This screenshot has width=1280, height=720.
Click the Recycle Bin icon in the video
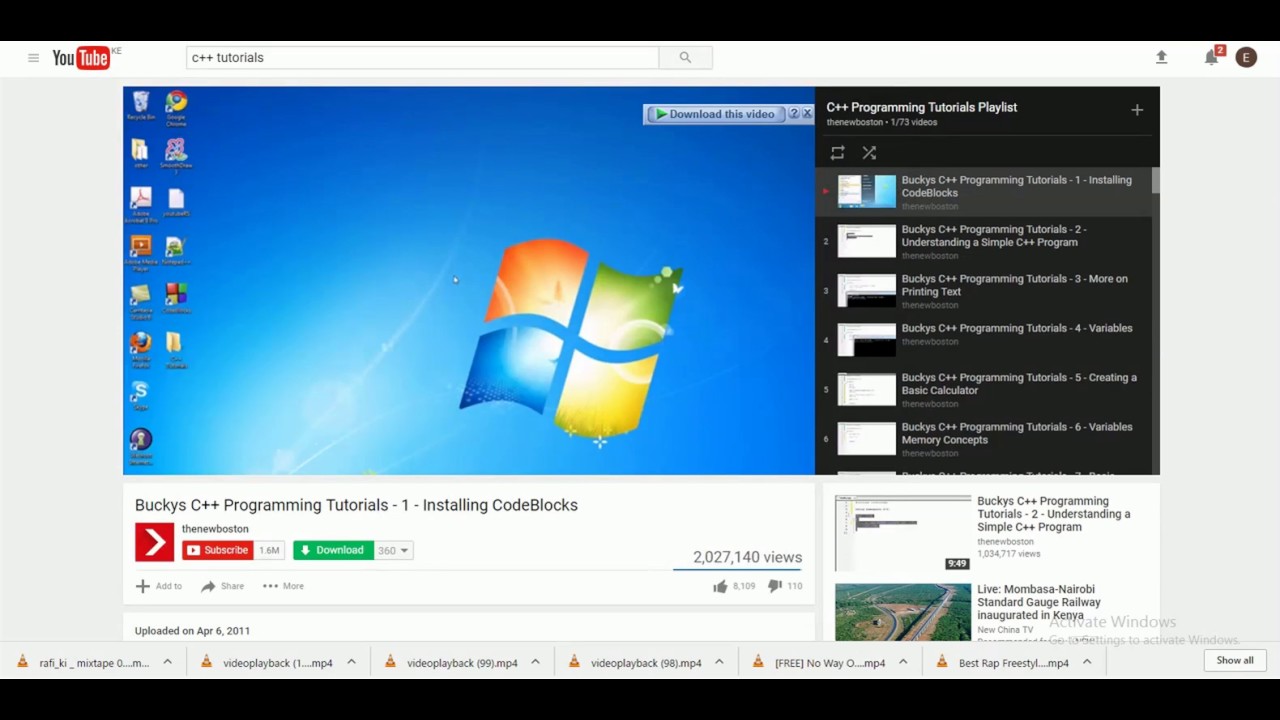(x=141, y=105)
